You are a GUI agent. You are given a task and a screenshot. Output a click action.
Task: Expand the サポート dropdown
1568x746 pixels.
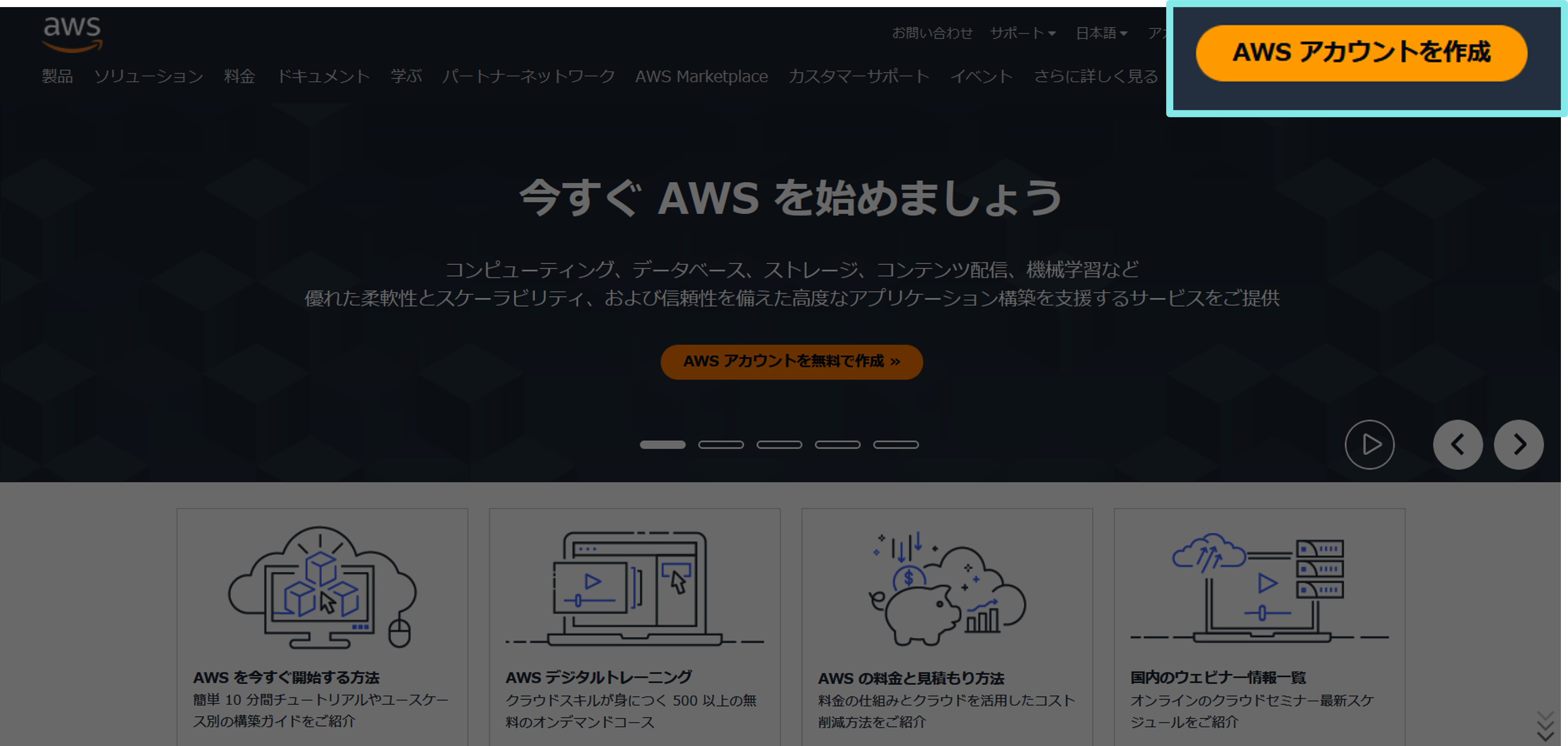(1023, 33)
